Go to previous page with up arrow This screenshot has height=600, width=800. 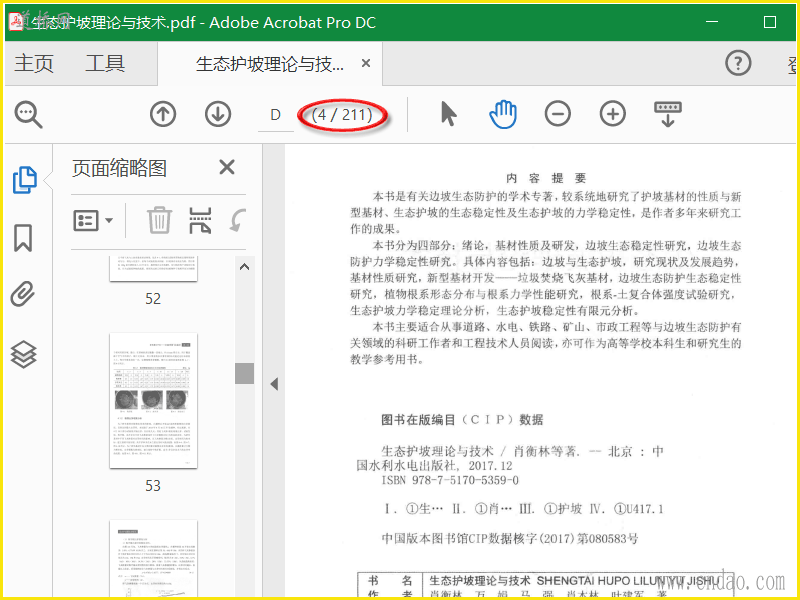click(163, 114)
